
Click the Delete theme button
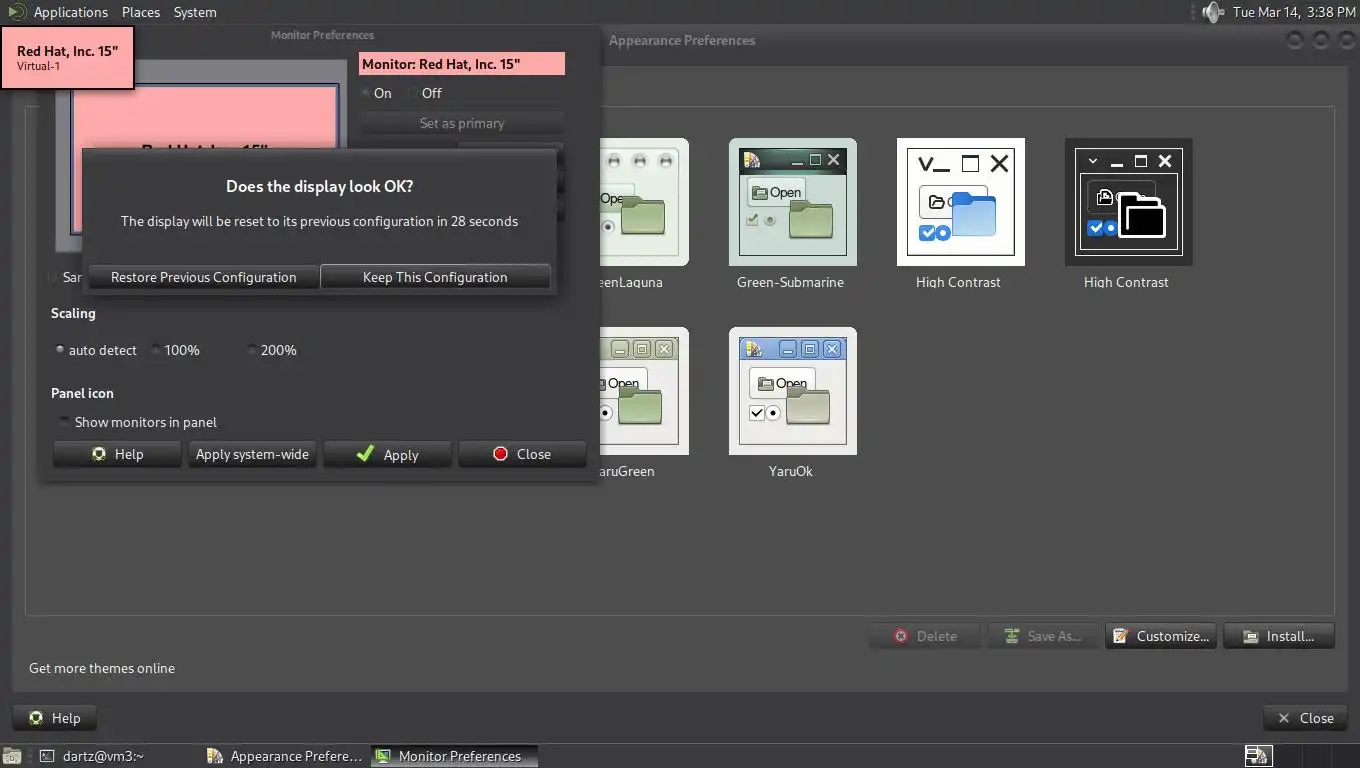tap(925, 636)
